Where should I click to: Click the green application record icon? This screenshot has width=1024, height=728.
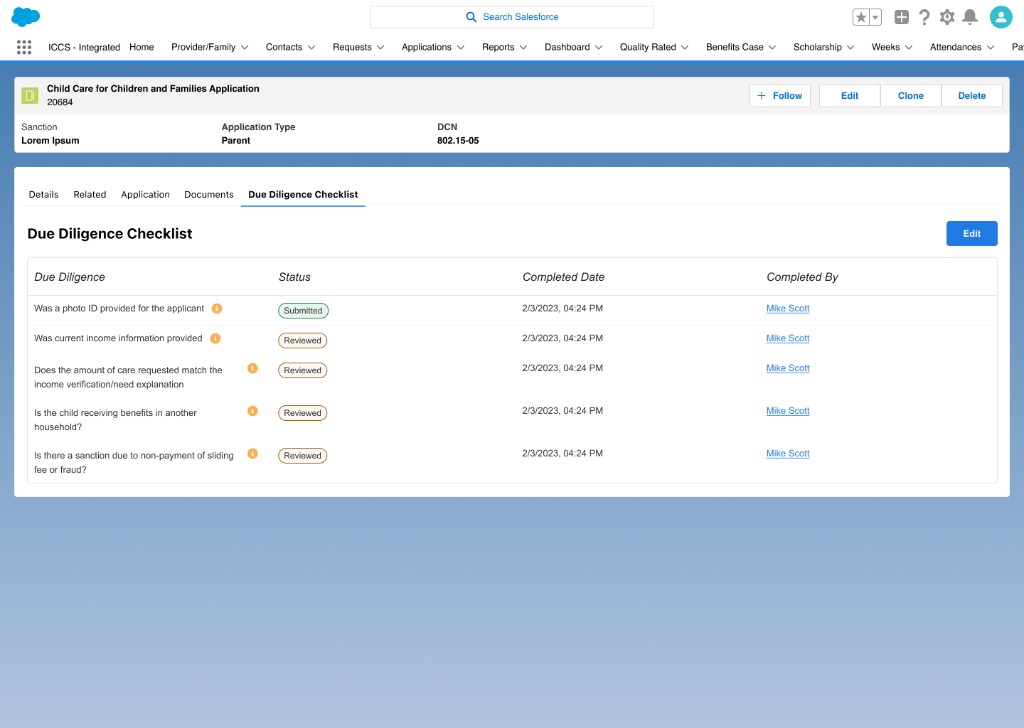[29, 95]
